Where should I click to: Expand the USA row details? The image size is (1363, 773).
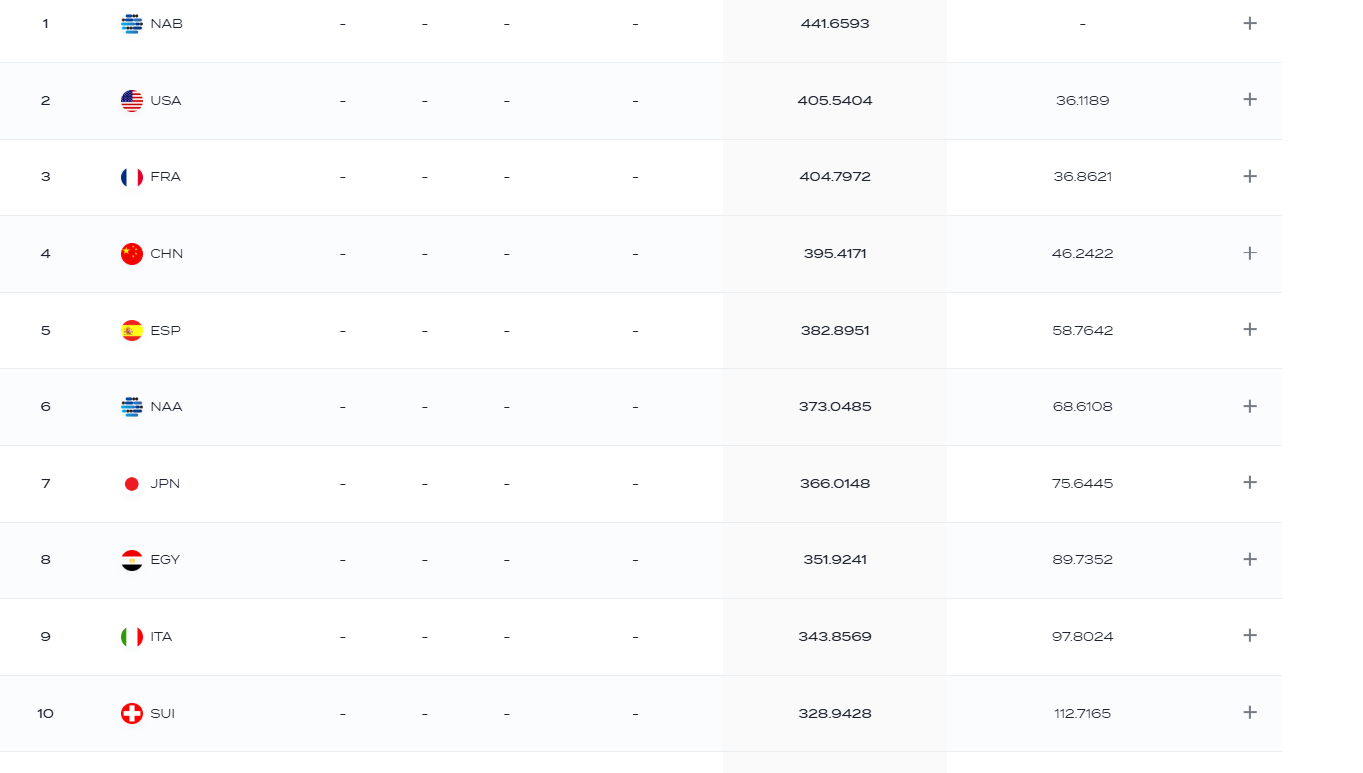pos(1249,99)
